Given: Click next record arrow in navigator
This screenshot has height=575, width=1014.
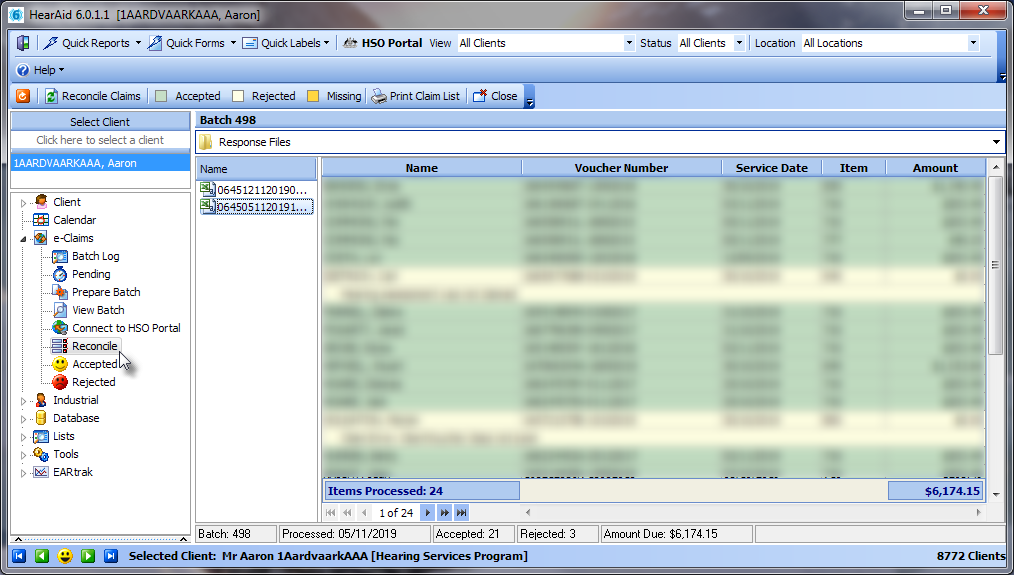Looking at the screenshot, I should coord(427,513).
